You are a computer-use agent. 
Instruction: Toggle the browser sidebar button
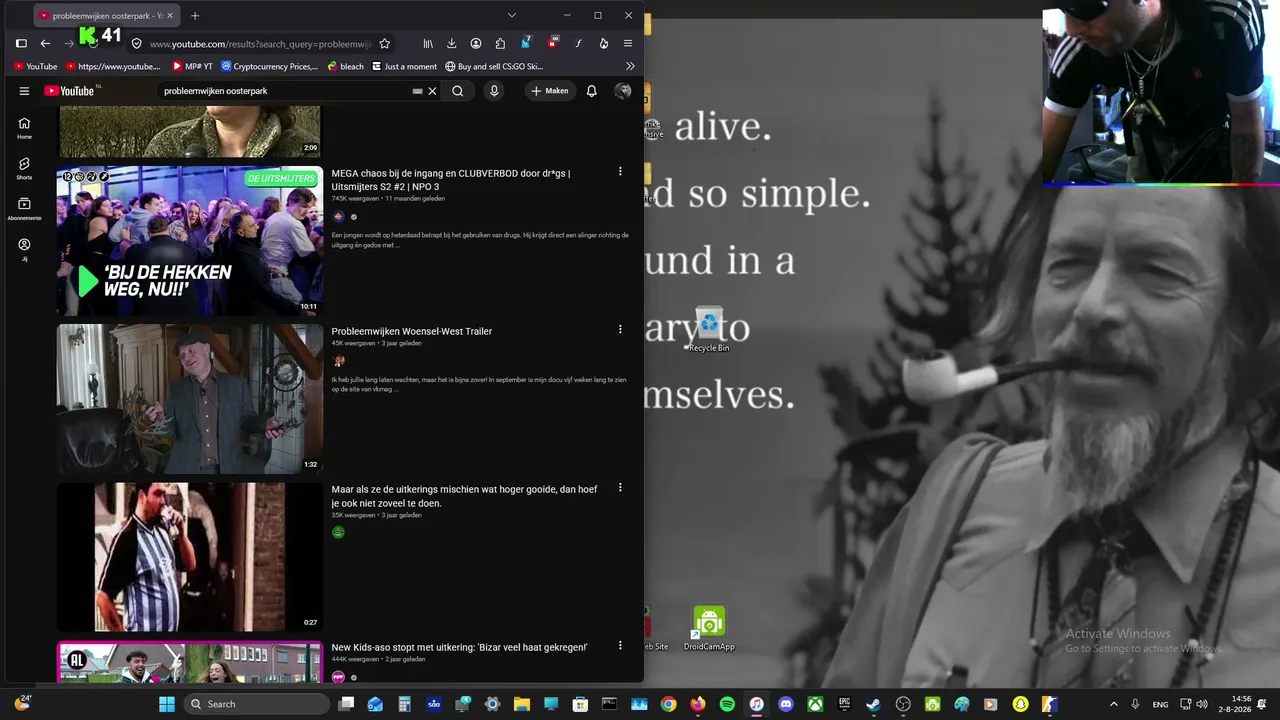coord(21,44)
